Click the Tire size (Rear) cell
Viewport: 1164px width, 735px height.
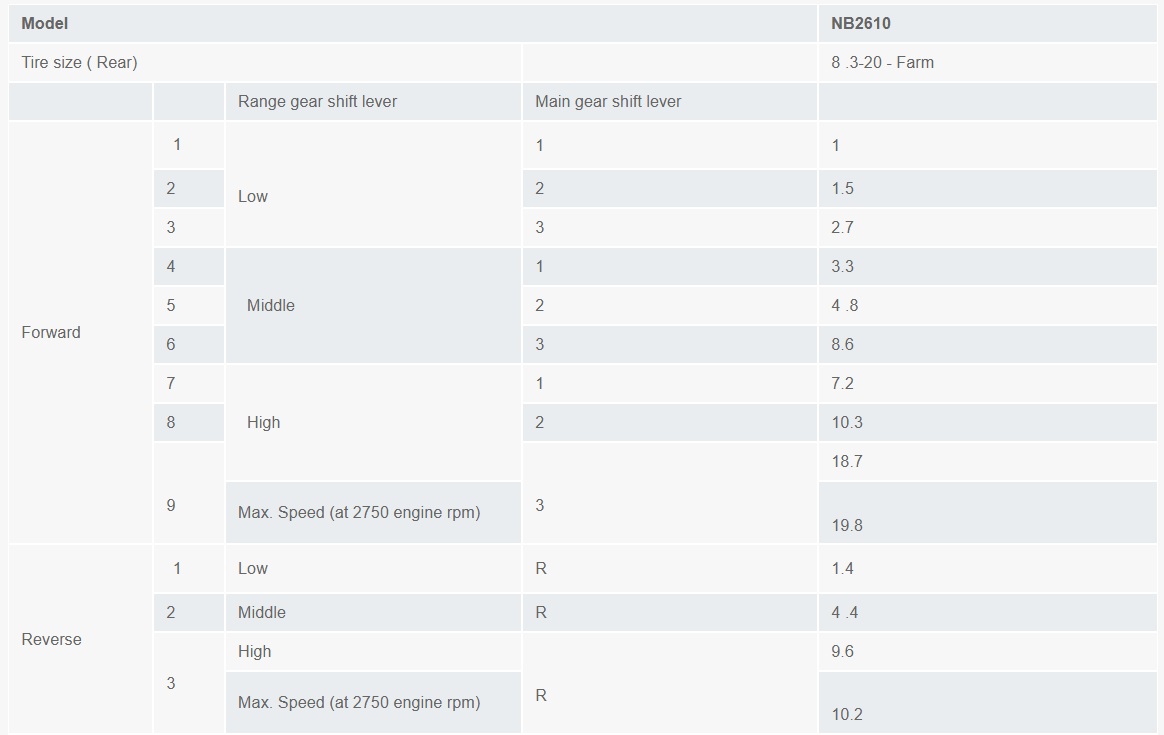[x=79, y=62]
